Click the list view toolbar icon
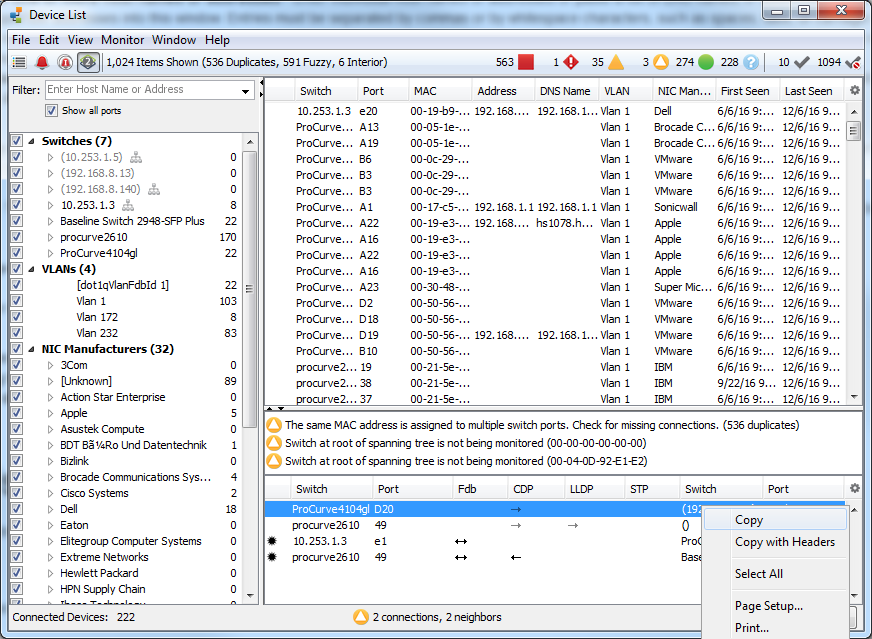Screen dimensions: 872x639 [19, 62]
